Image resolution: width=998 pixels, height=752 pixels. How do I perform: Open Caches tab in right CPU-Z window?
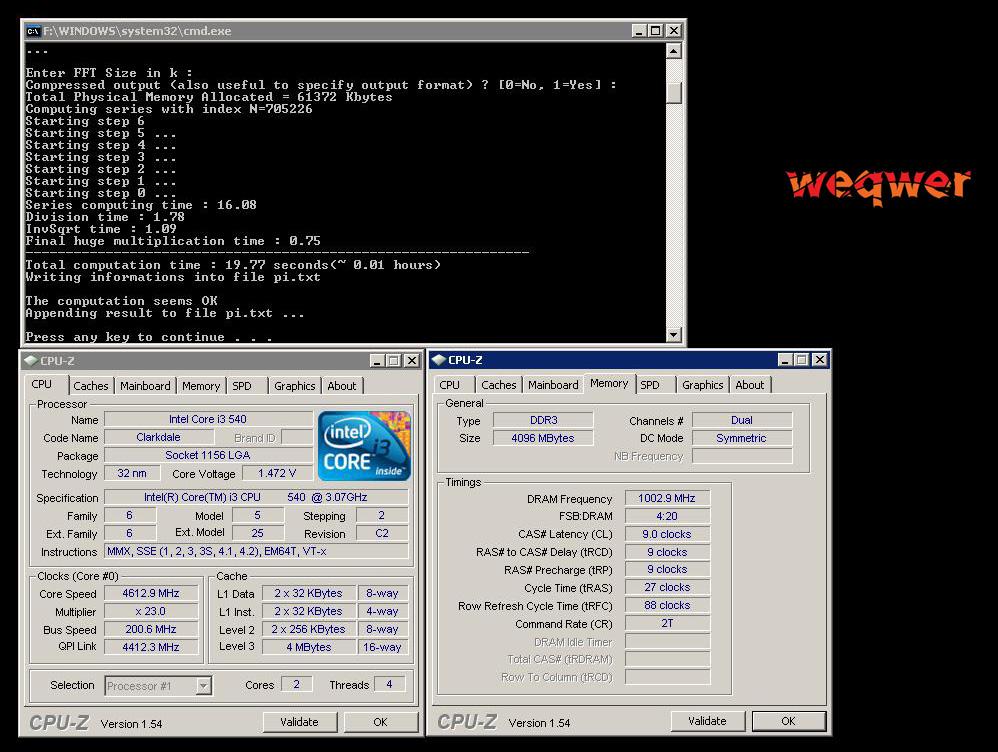(x=498, y=385)
